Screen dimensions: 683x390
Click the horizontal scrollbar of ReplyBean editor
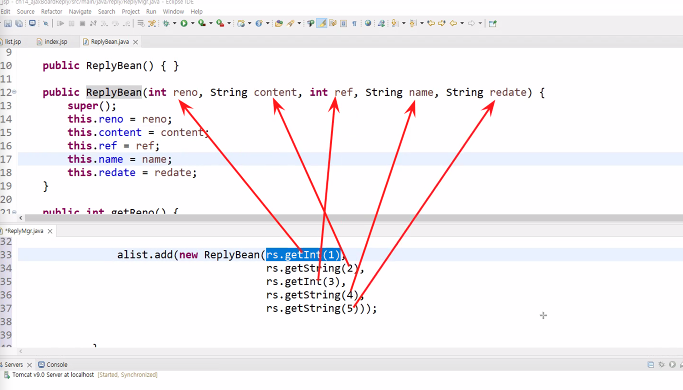click(353, 217)
